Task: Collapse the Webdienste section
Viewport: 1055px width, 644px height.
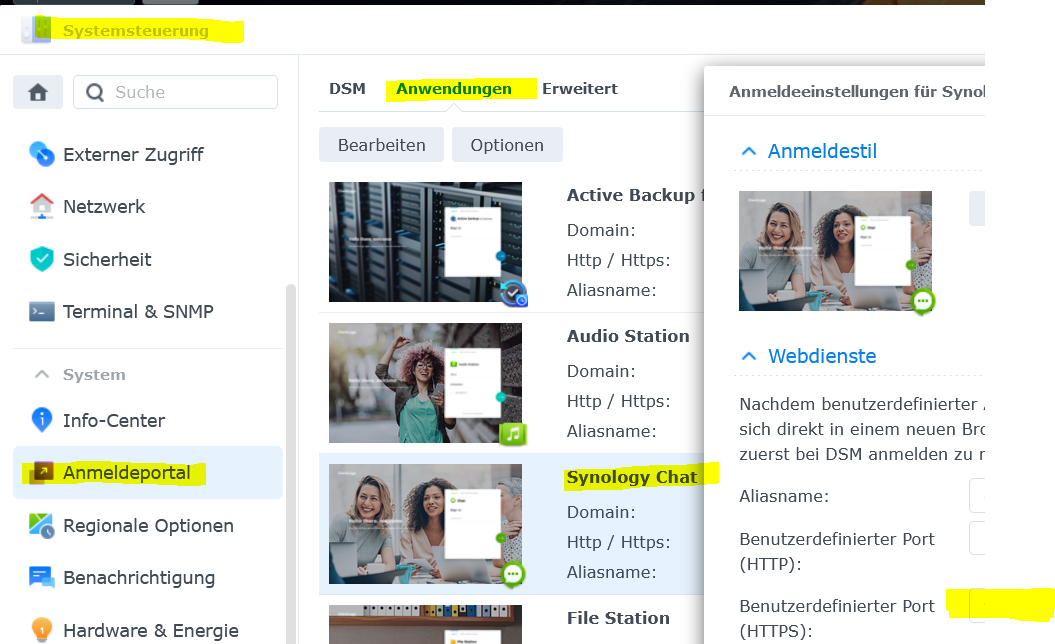Action: tap(749, 356)
